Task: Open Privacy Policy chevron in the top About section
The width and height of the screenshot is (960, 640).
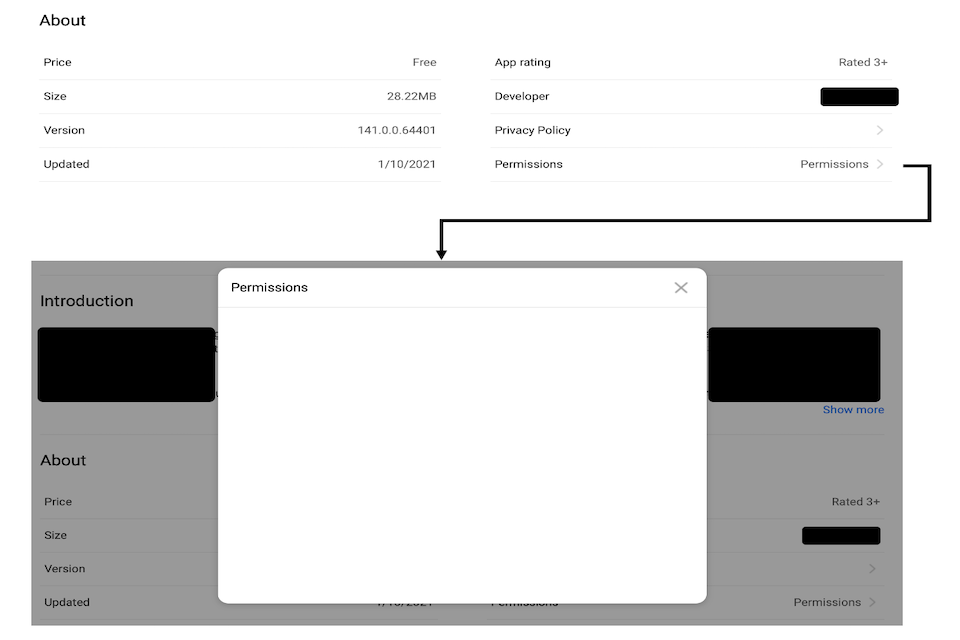Action: (880, 130)
